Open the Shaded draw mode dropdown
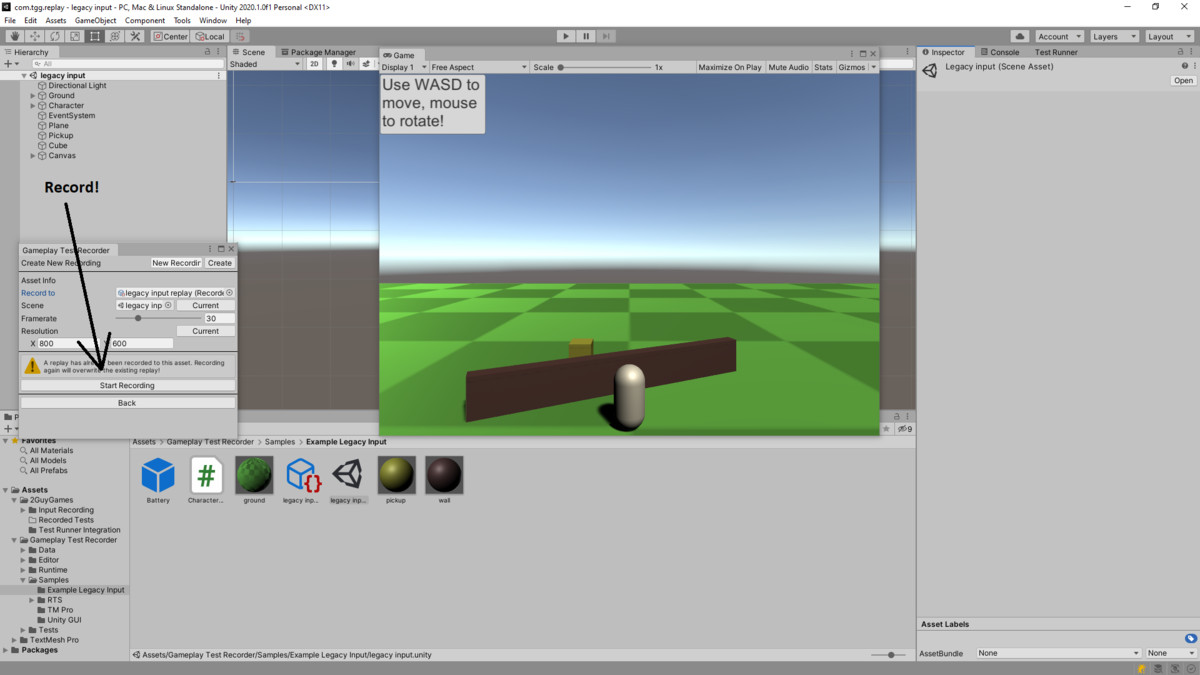Screen dimensions: 1200x675 pyautogui.click(x=262, y=63)
